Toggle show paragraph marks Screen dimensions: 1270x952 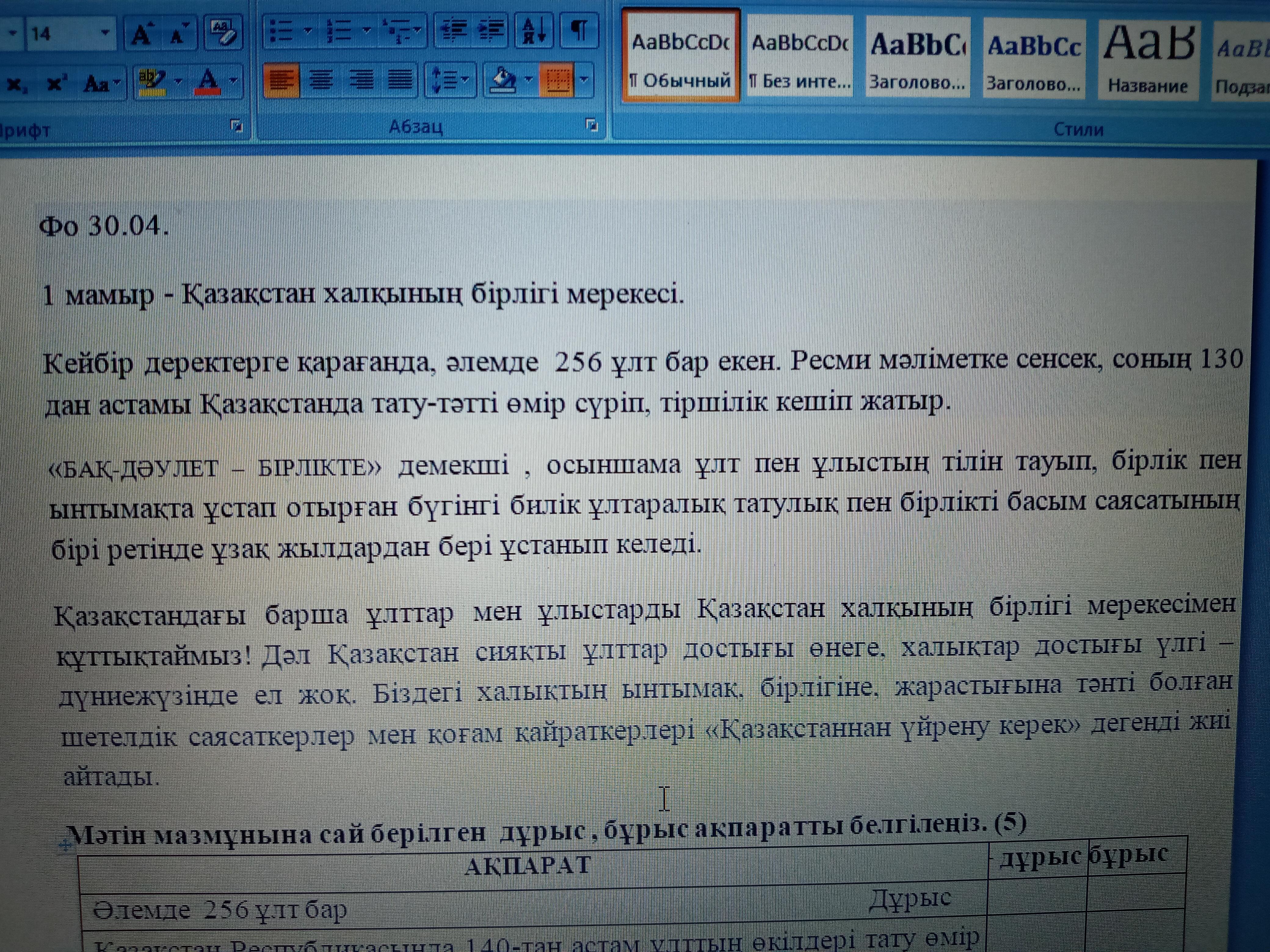click(579, 31)
